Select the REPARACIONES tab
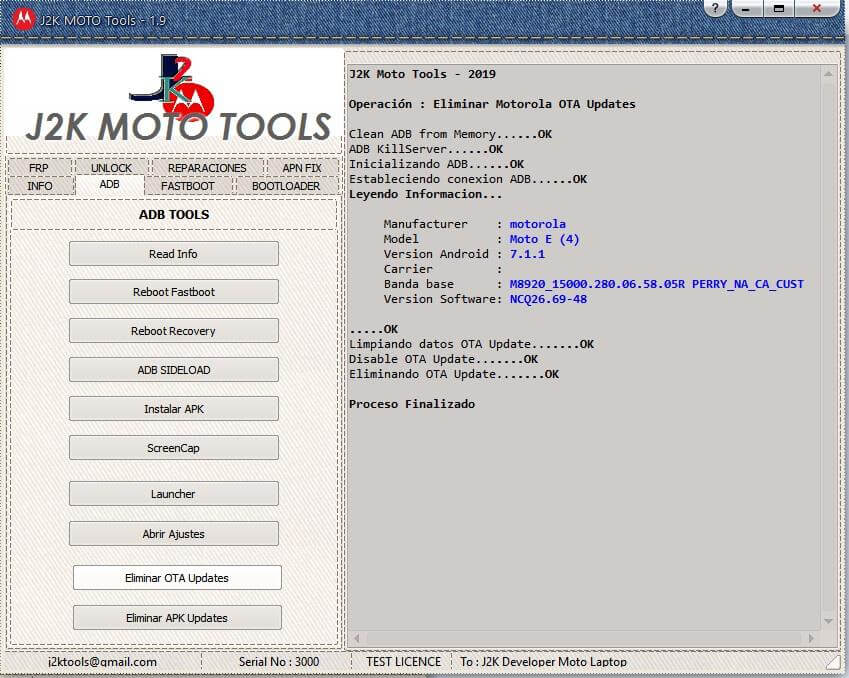The image size is (849, 678). point(207,168)
